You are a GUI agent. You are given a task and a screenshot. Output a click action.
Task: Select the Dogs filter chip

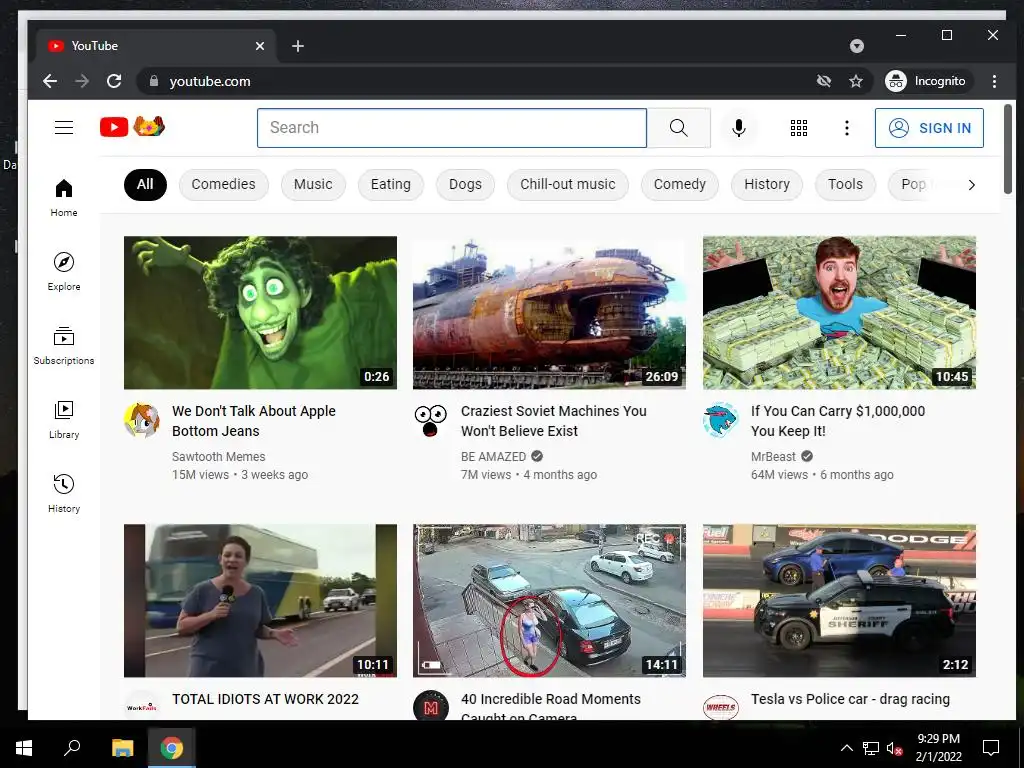[465, 184]
